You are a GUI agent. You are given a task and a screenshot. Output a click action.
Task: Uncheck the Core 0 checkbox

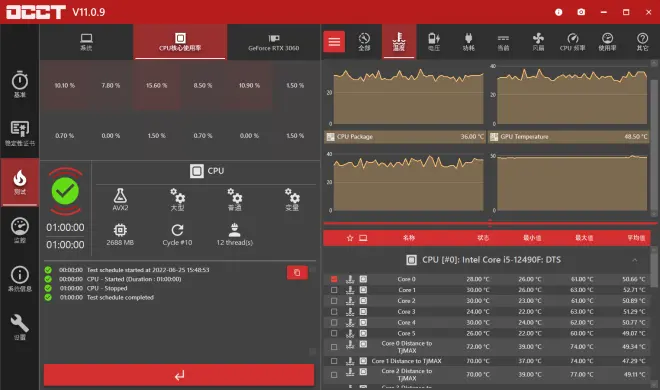334,279
